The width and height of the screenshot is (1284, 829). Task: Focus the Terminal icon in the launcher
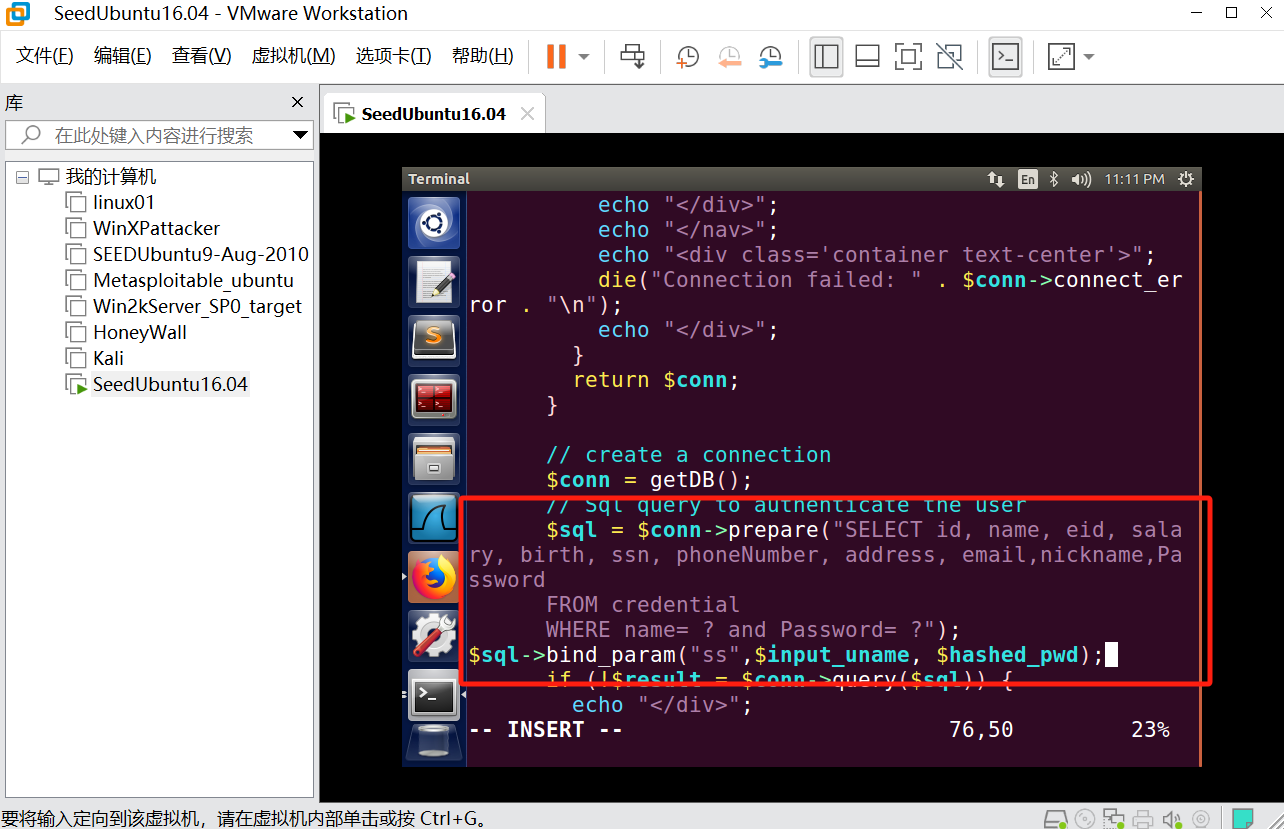point(434,695)
